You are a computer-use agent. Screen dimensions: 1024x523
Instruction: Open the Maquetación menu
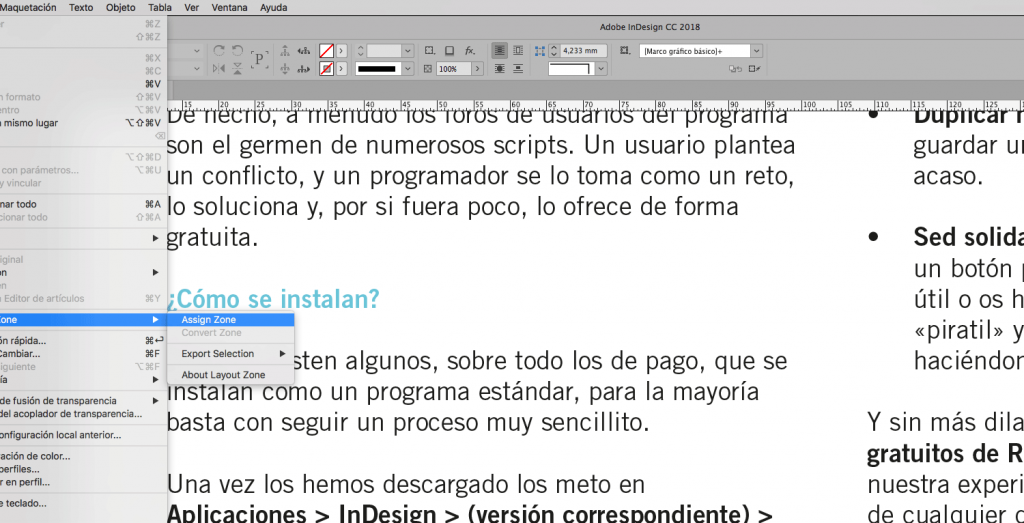tap(28, 7)
